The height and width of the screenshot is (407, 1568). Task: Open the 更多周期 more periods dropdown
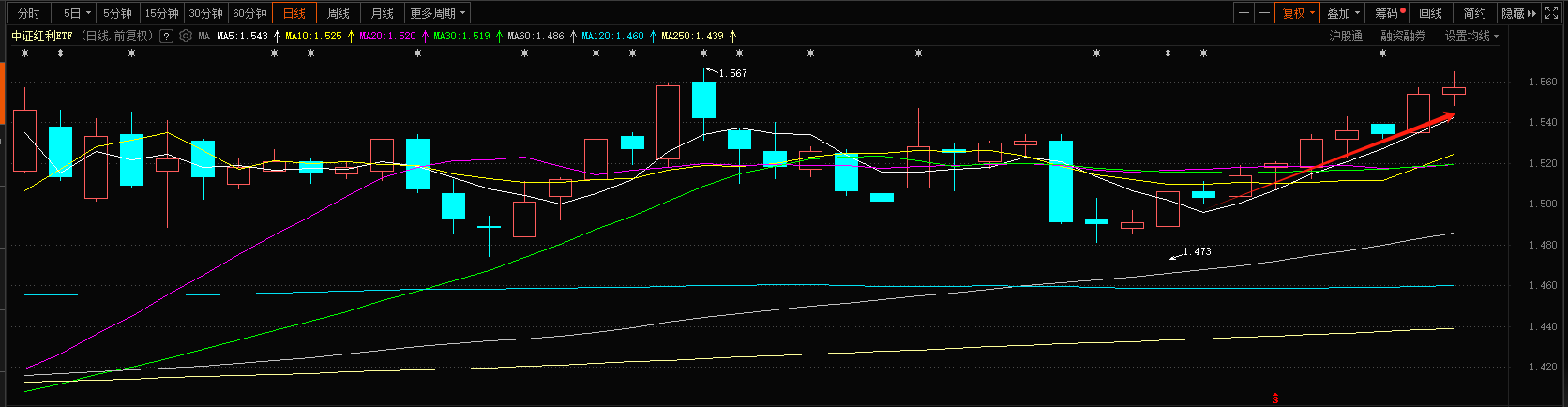click(437, 13)
